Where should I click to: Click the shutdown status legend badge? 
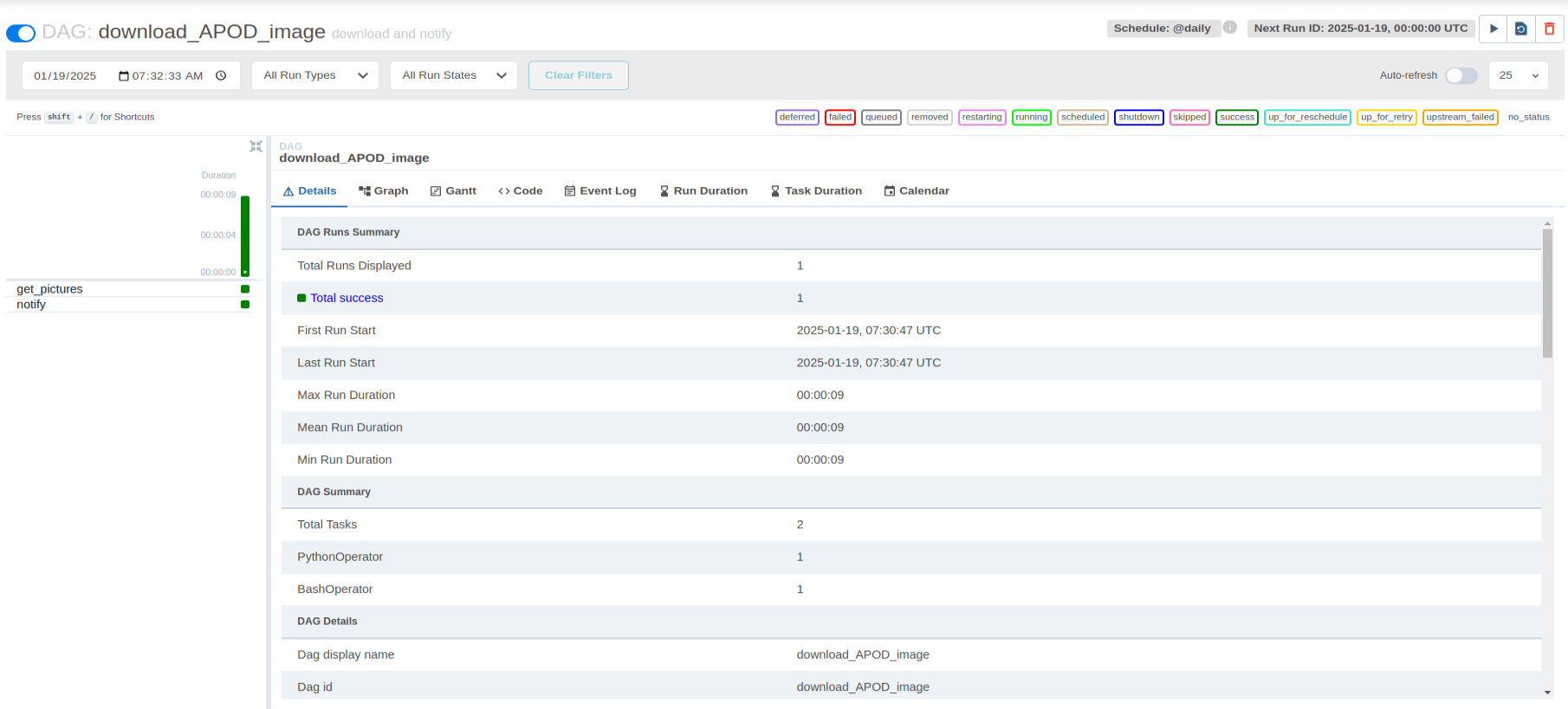[1138, 117]
